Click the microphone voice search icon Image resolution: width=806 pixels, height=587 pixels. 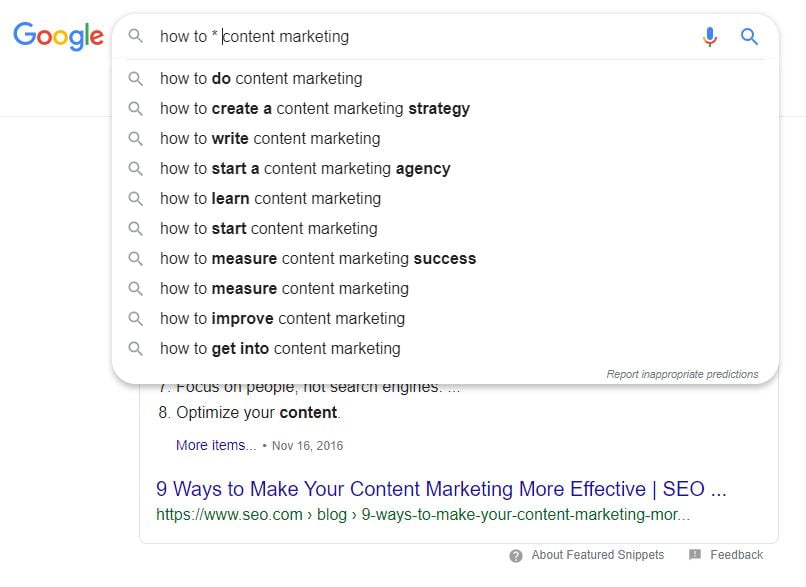[x=710, y=36]
